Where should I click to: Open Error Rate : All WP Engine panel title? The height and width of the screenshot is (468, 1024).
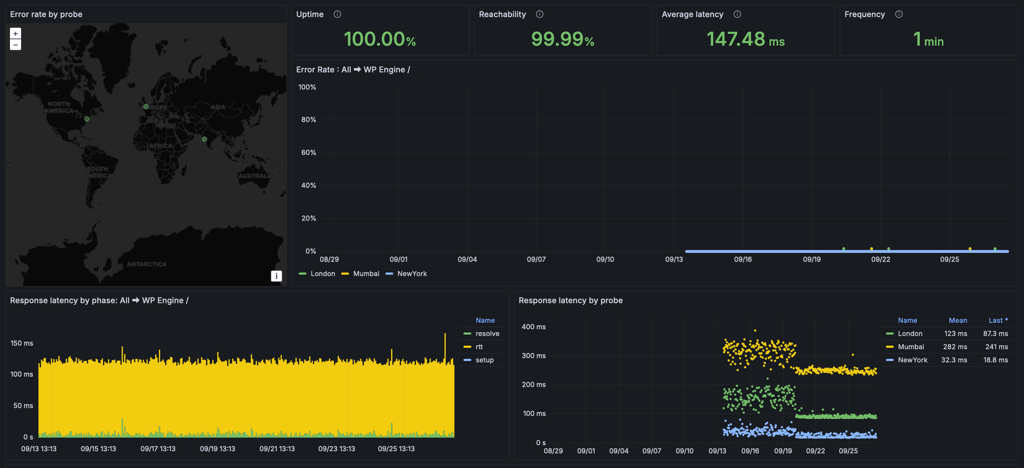coord(353,69)
